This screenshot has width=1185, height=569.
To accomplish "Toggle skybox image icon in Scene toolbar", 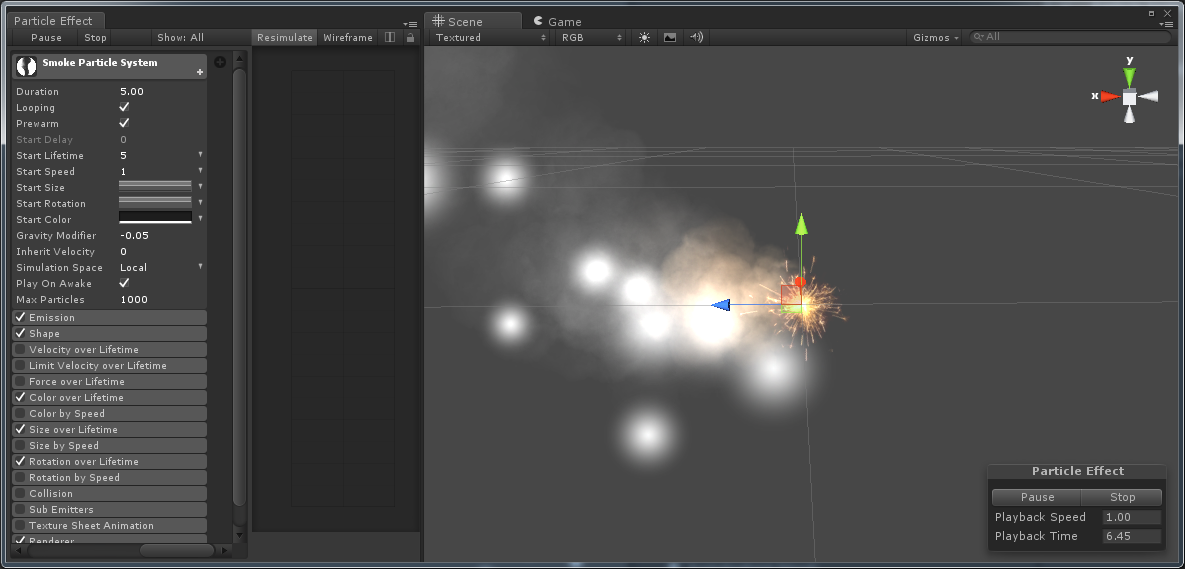I will (670, 37).
